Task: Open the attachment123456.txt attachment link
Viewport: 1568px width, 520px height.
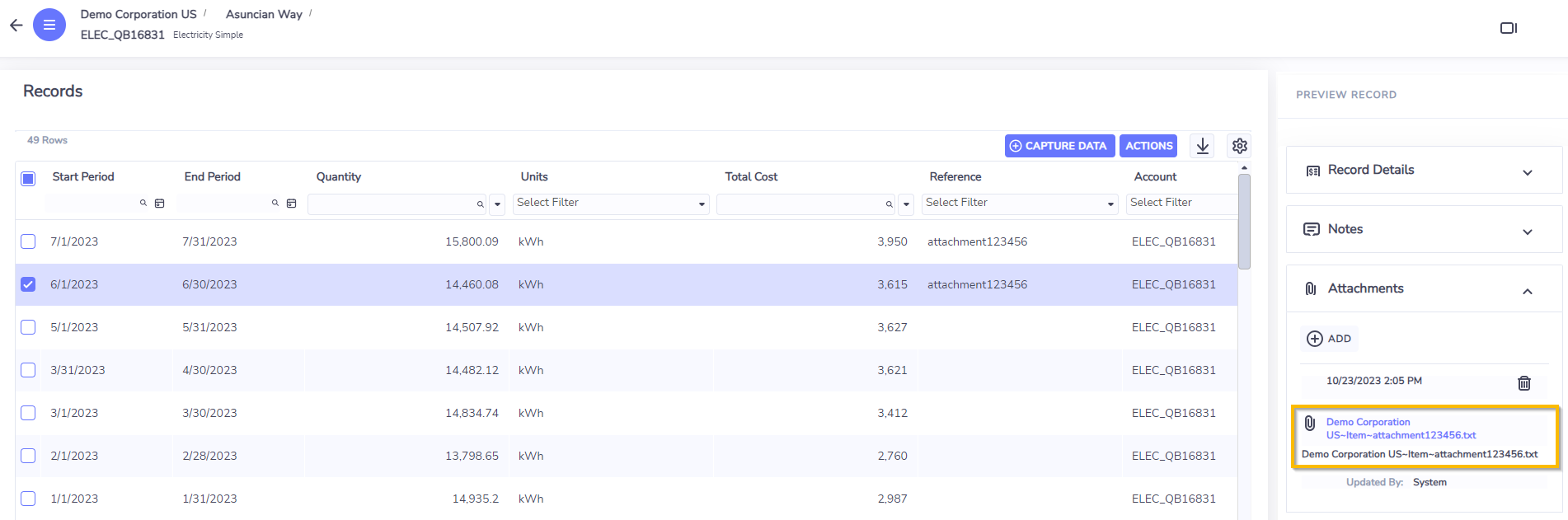Action: click(x=1401, y=429)
